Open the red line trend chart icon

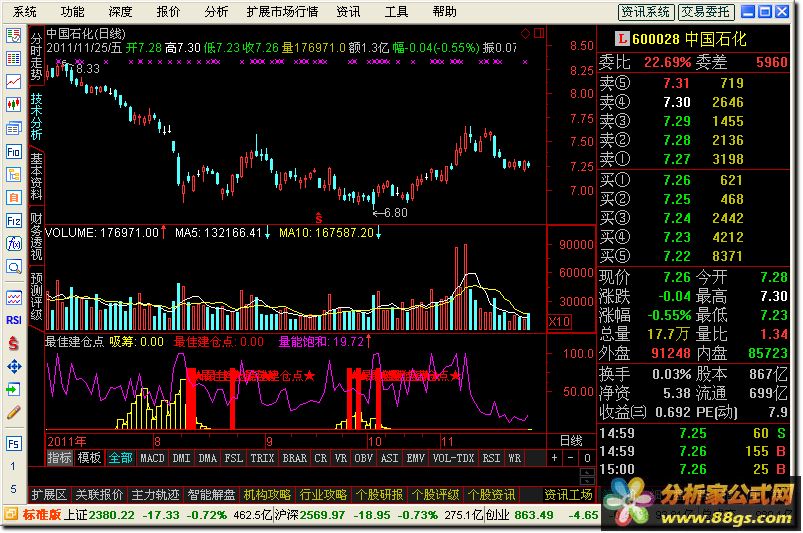point(13,81)
